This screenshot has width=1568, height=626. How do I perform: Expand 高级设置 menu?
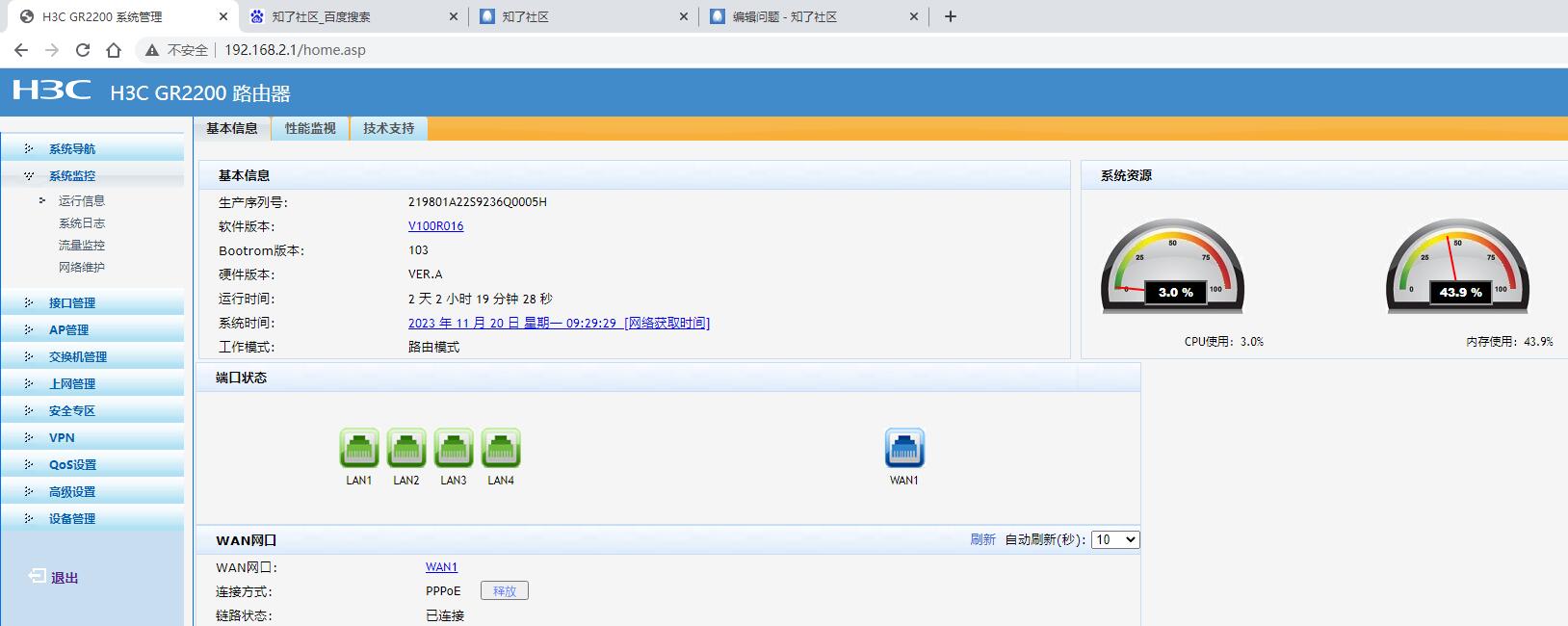(x=91, y=491)
